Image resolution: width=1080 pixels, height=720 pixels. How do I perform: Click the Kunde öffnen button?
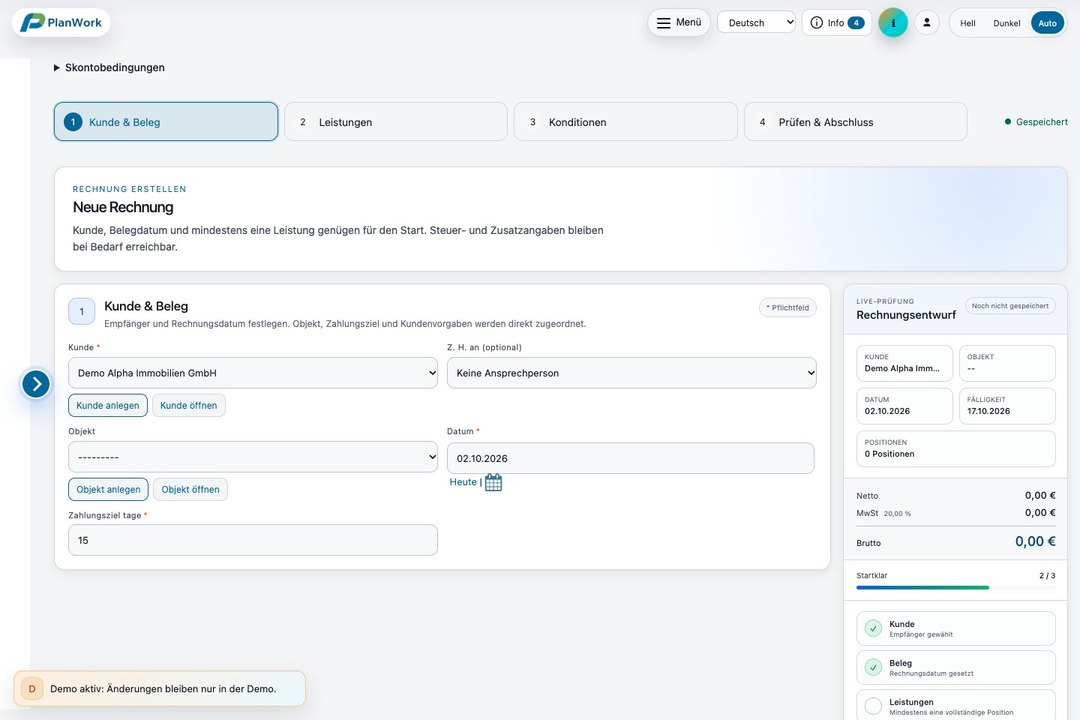(x=189, y=405)
